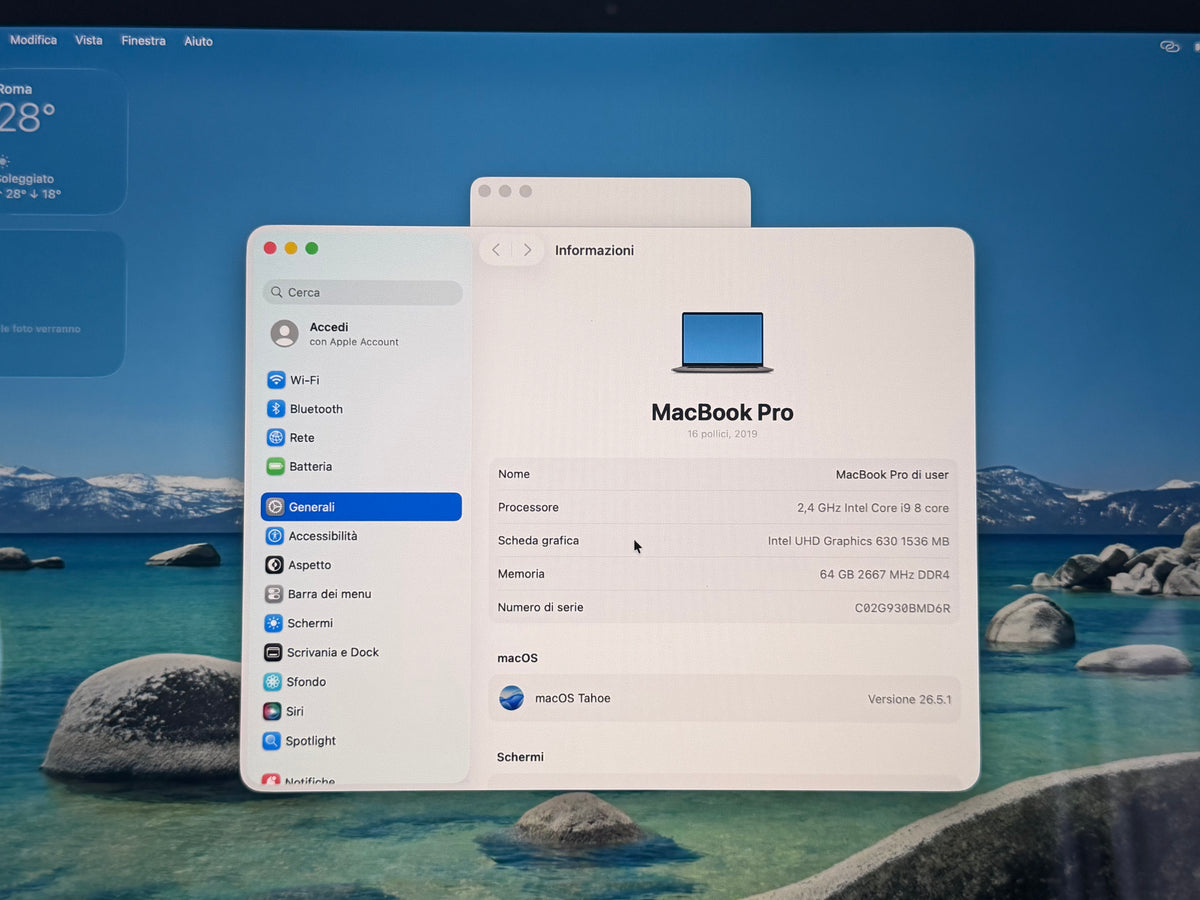
Task: Click the Nome row value MacBook Pro di user
Action: tap(892, 475)
